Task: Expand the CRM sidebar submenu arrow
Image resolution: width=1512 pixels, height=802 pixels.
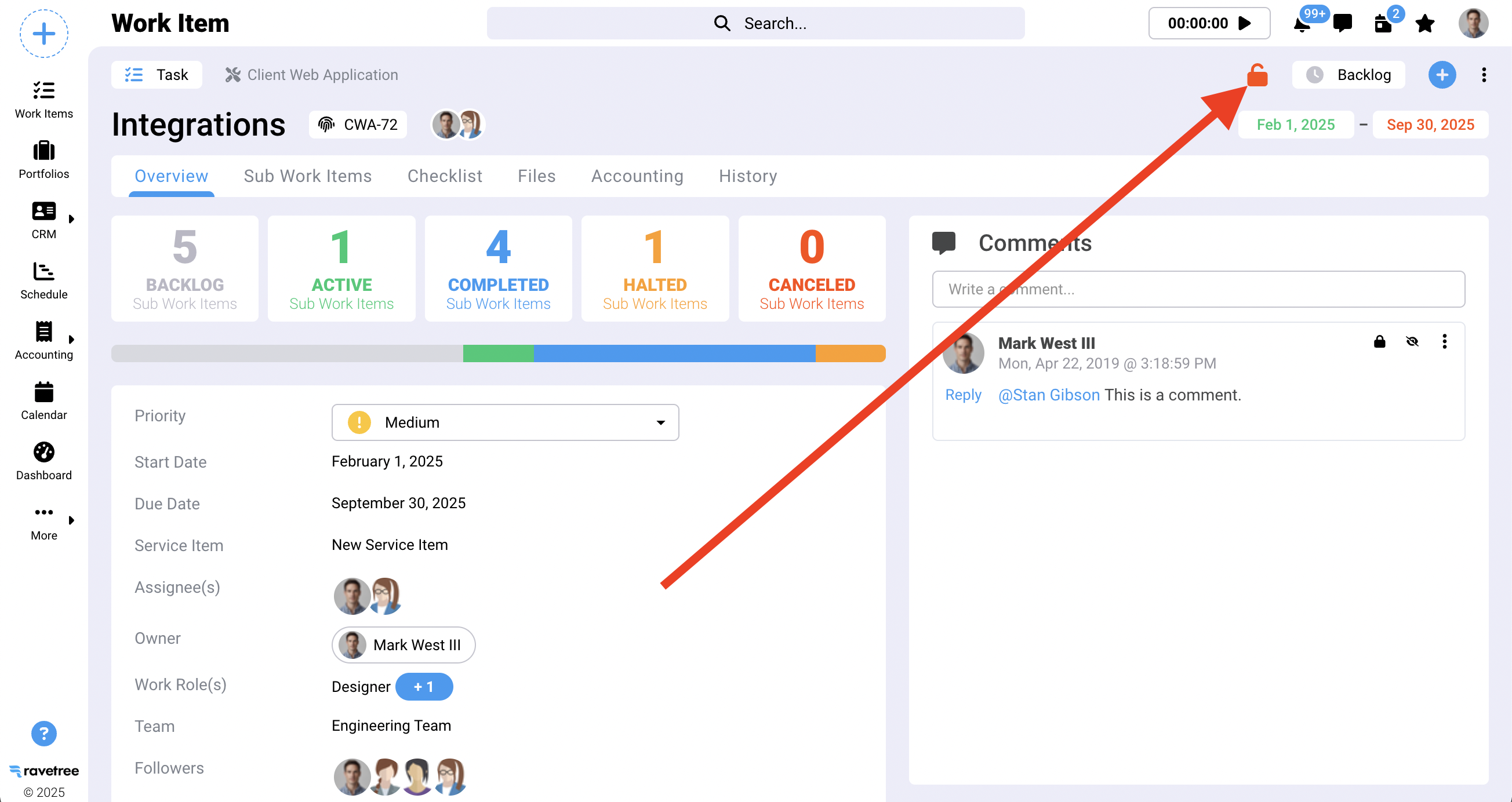Action: point(72,219)
